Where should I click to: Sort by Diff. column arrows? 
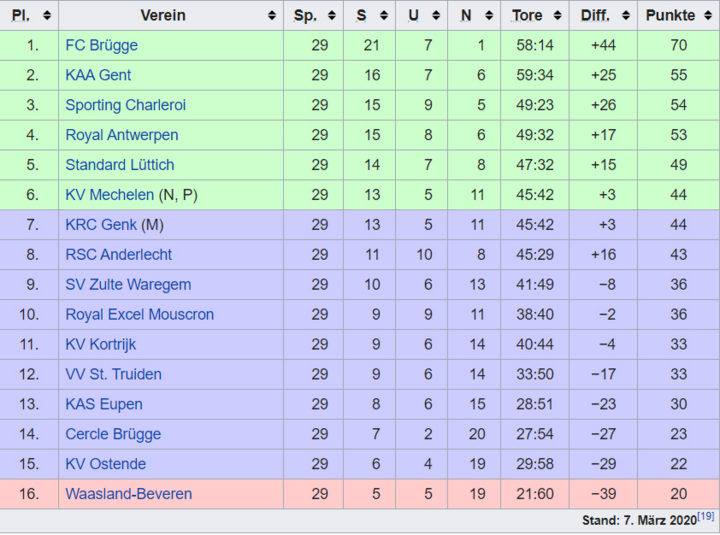[x=626, y=16]
